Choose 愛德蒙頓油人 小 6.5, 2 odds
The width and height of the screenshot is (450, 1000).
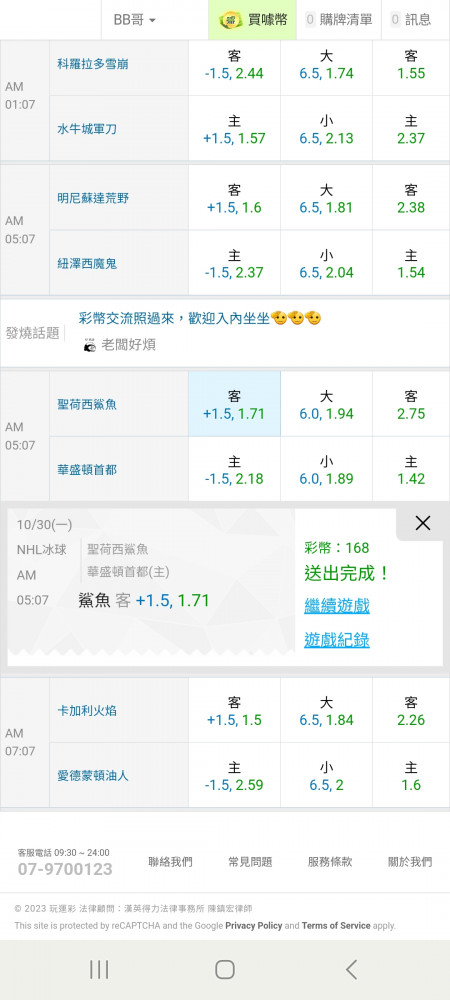tap(326, 776)
